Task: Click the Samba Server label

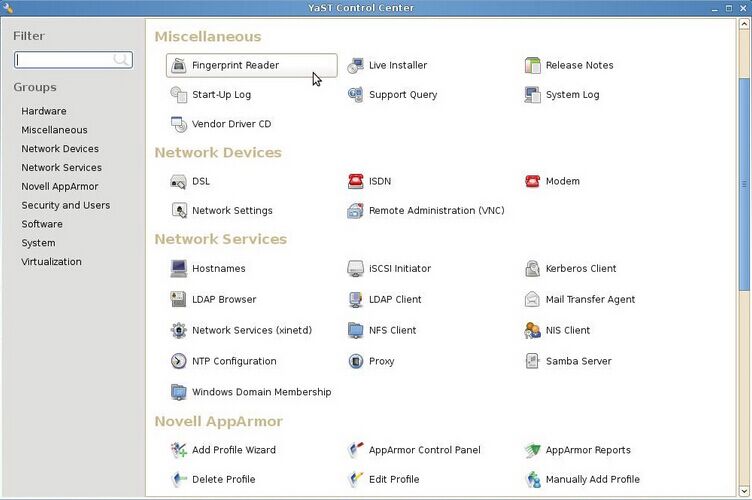Action: [x=578, y=361]
